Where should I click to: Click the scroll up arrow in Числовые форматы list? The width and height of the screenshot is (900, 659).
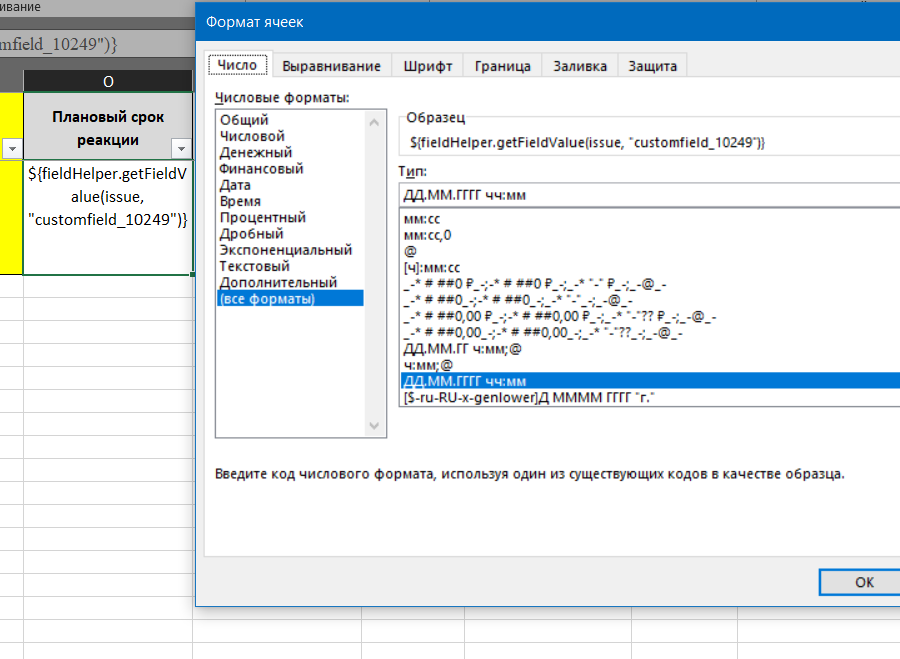pyautogui.click(x=374, y=122)
